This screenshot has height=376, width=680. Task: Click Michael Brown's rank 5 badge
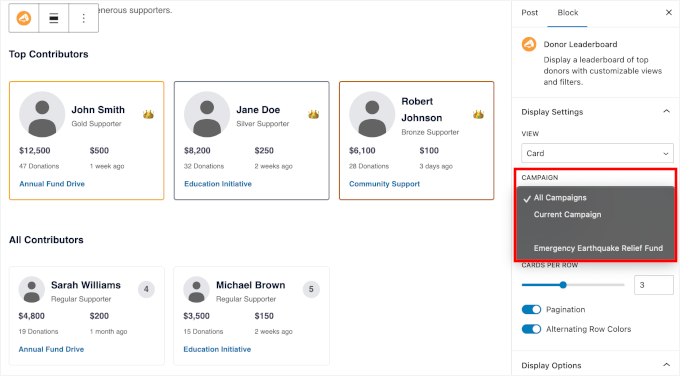[x=311, y=289]
